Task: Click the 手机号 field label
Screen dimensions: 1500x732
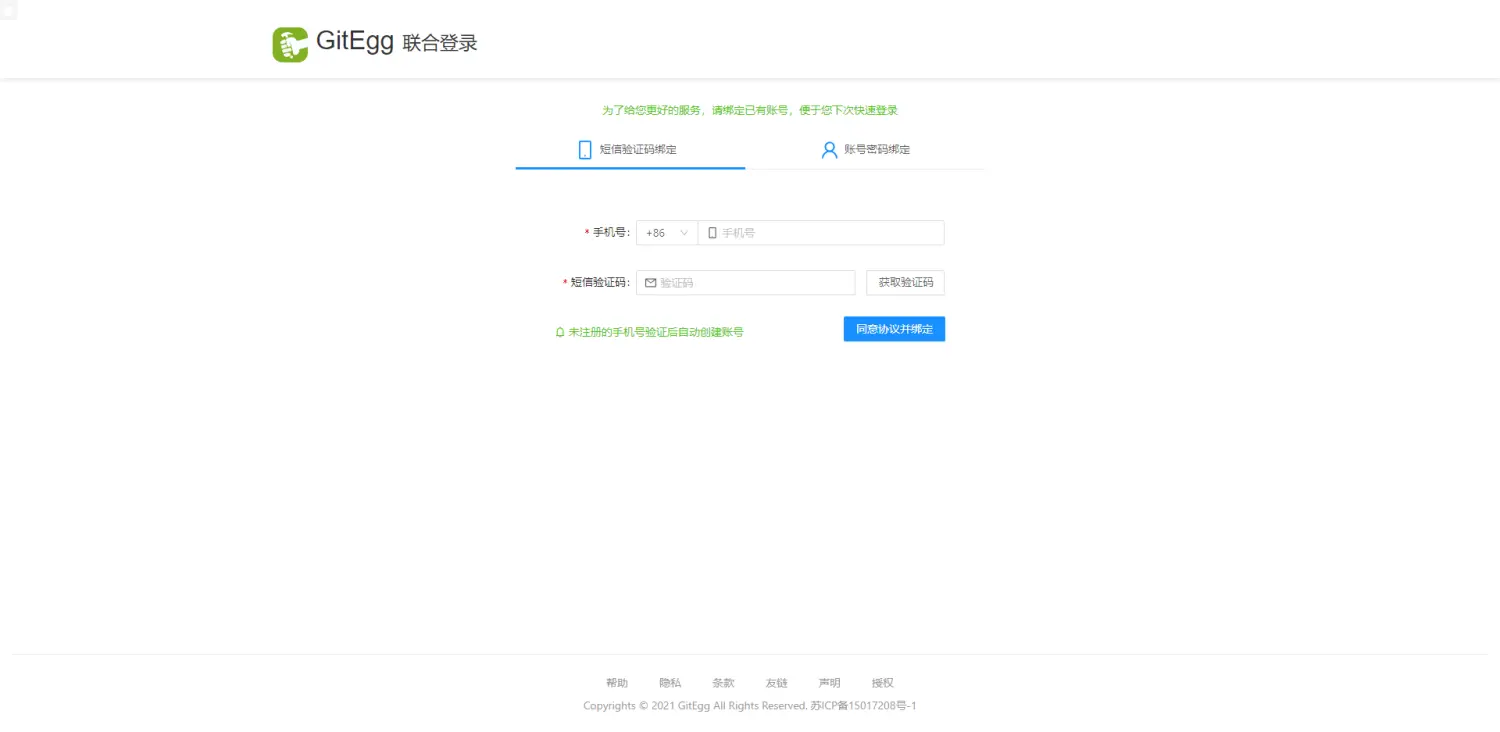Action: pos(609,233)
